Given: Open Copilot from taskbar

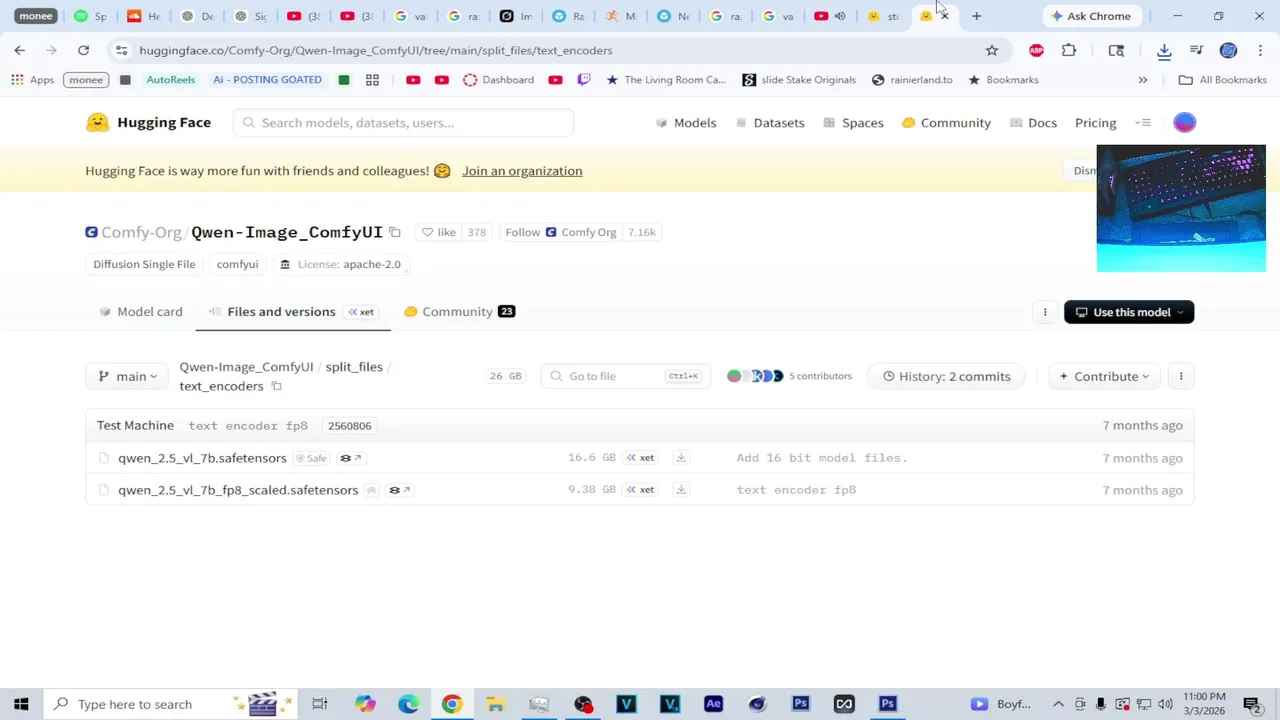Looking at the screenshot, I should coord(365,704).
